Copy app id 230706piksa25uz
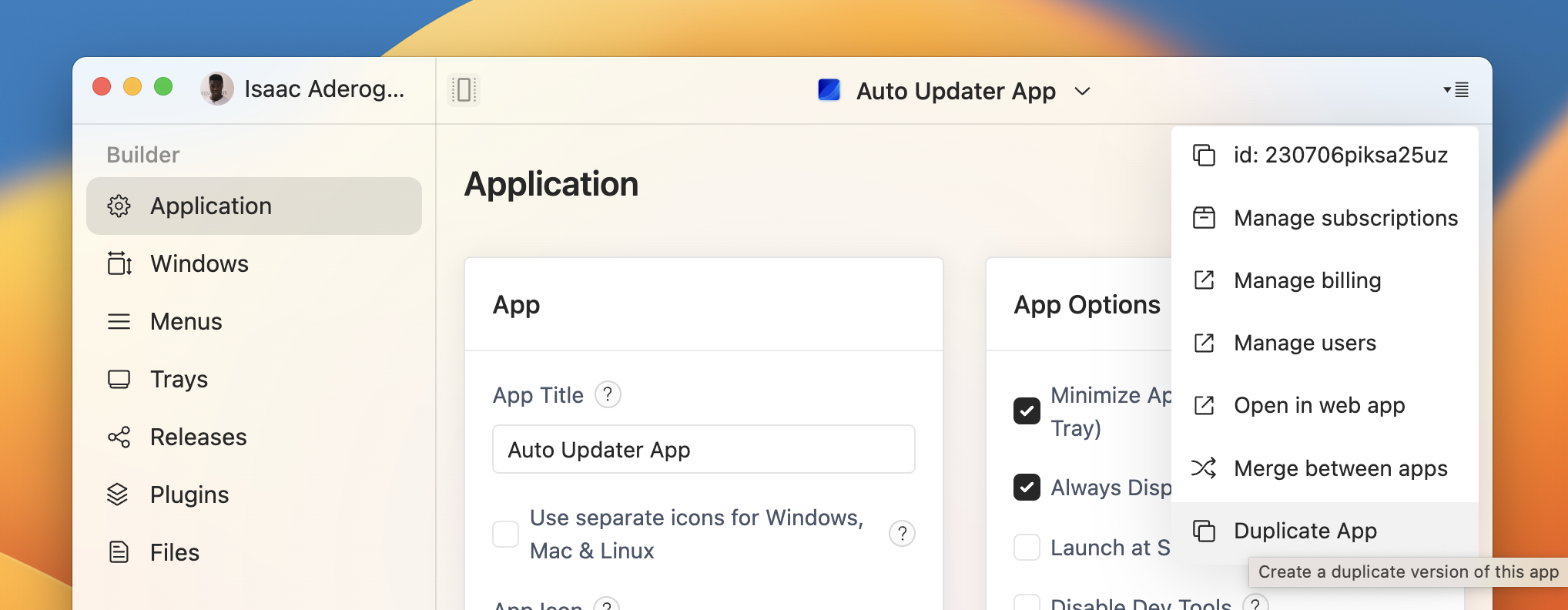 1325,155
